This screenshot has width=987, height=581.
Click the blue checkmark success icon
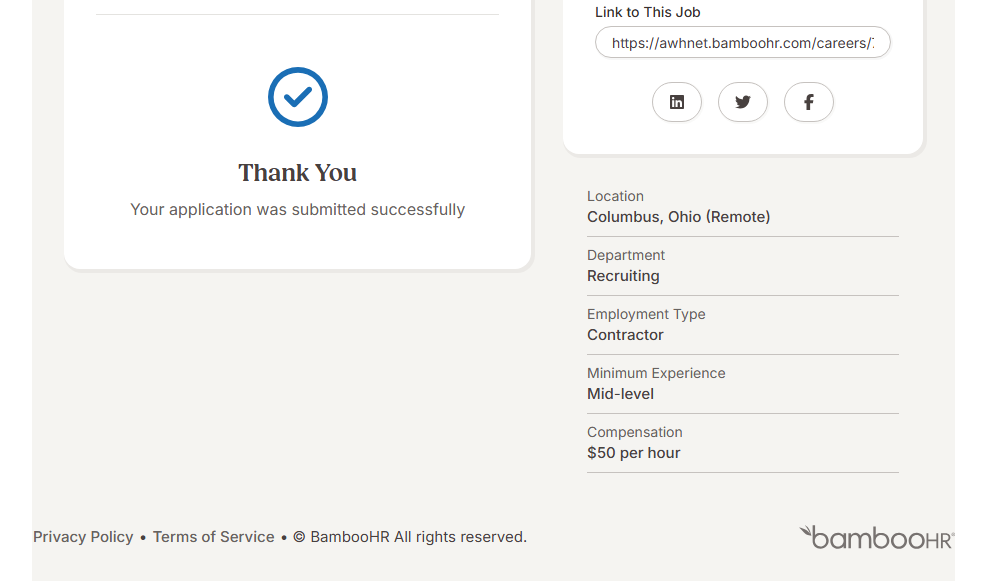tap(298, 97)
